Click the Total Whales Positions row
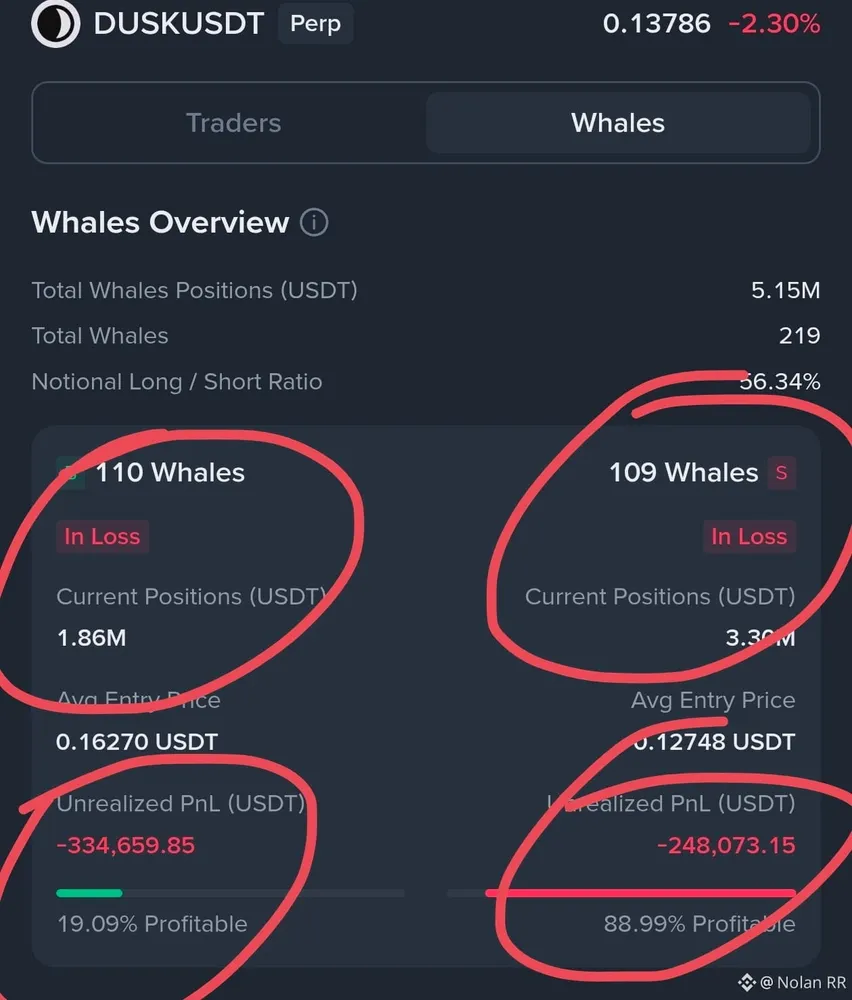The height and width of the screenshot is (1000, 852). 194,291
